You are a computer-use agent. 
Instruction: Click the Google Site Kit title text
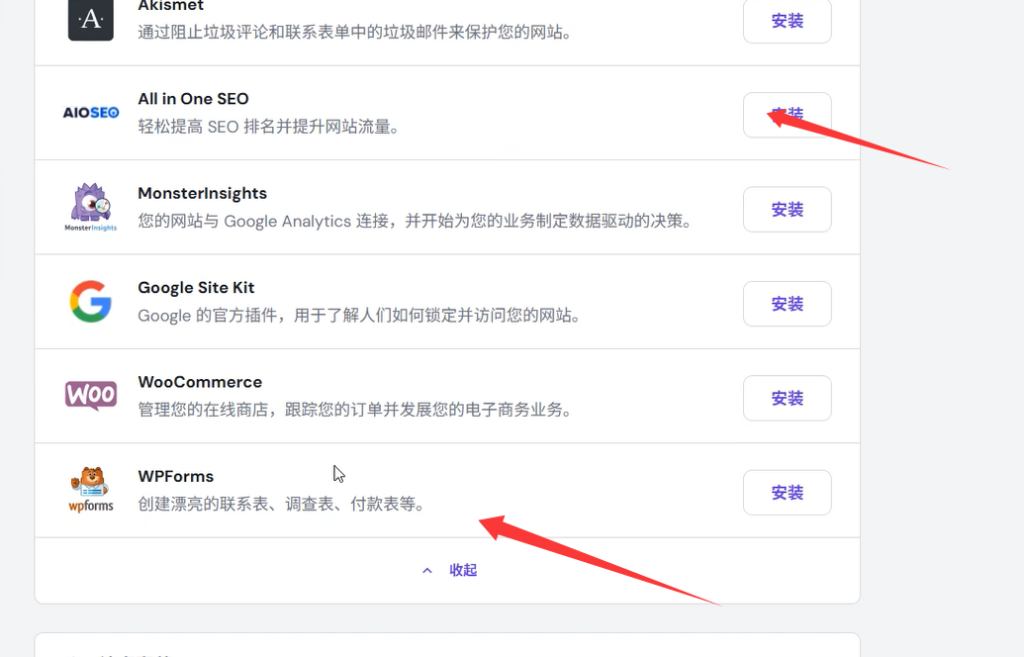click(196, 288)
